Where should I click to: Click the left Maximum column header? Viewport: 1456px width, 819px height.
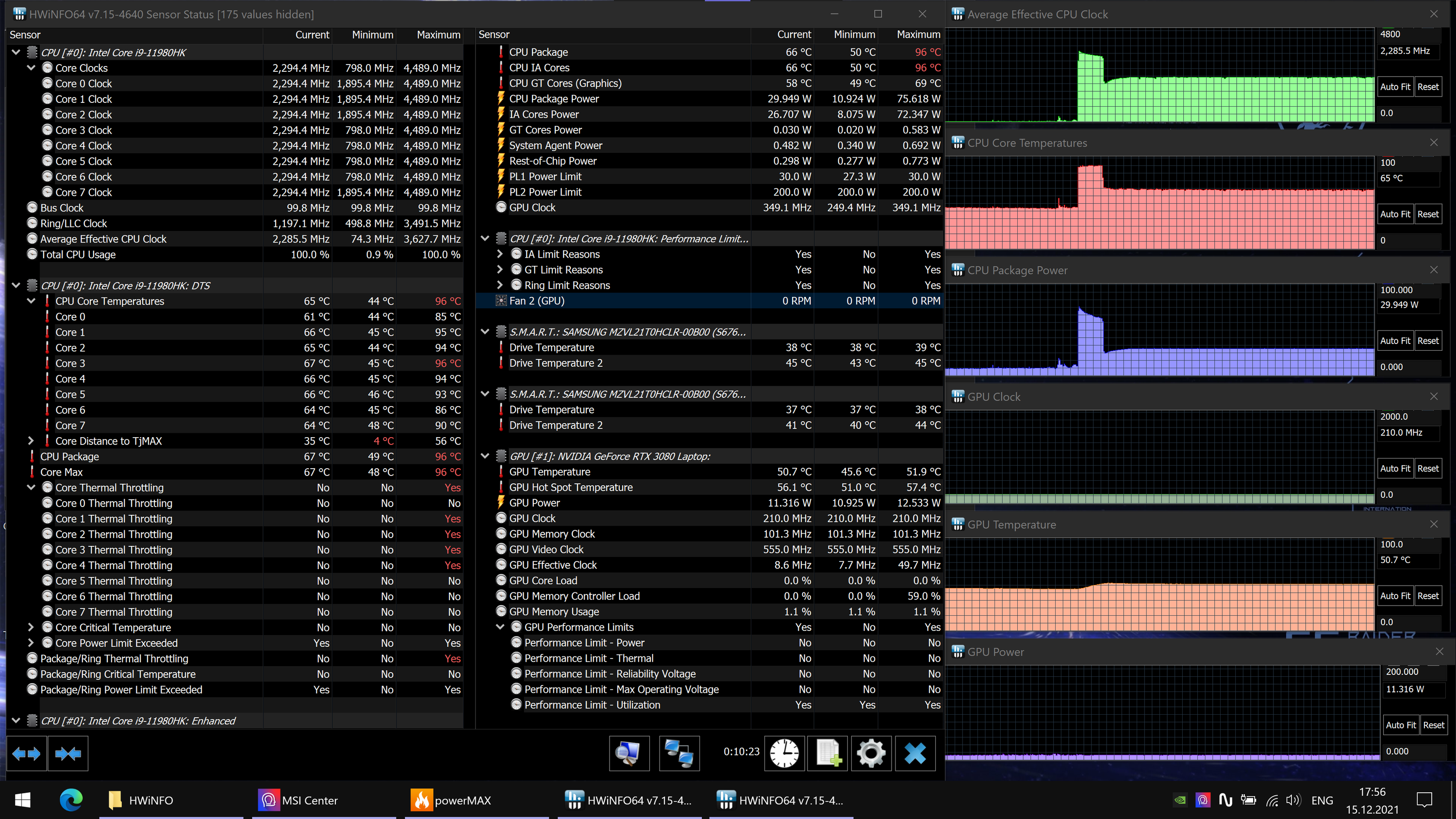438,35
